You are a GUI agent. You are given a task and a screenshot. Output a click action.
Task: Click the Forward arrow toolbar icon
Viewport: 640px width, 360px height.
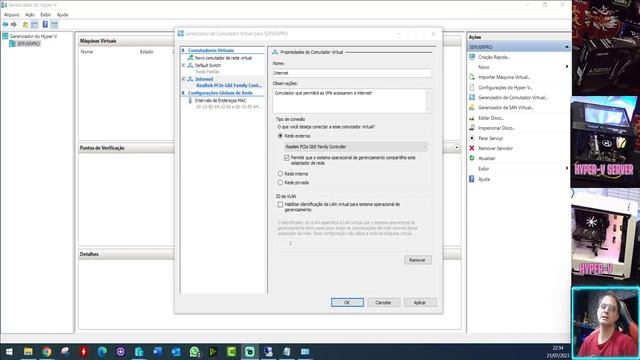coord(14,24)
